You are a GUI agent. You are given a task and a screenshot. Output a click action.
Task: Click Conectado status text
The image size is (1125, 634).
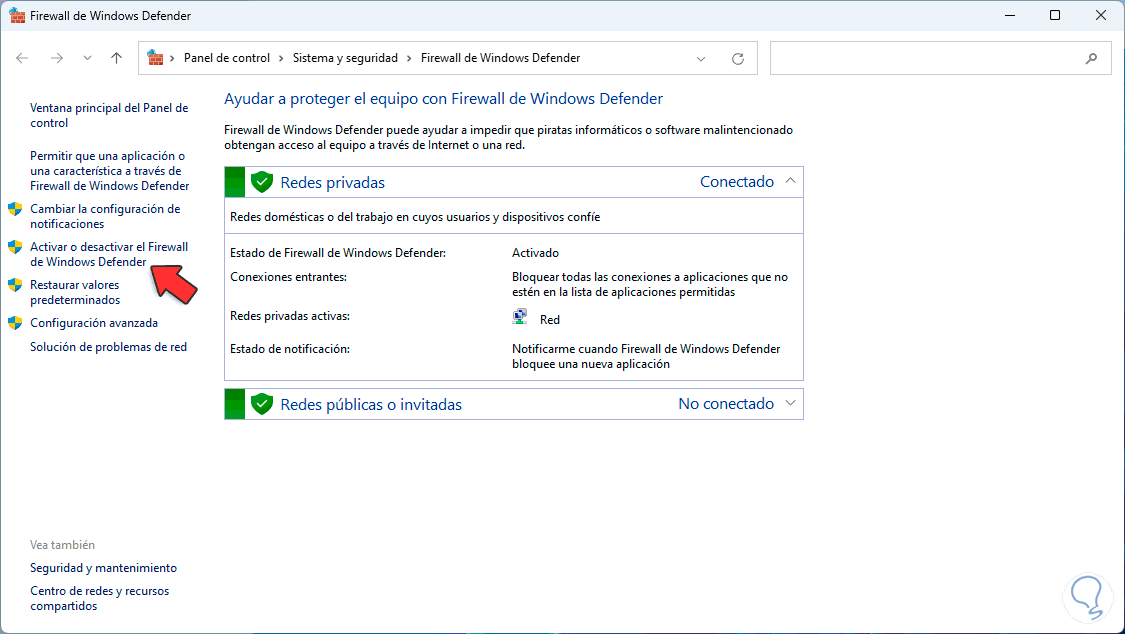point(737,181)
